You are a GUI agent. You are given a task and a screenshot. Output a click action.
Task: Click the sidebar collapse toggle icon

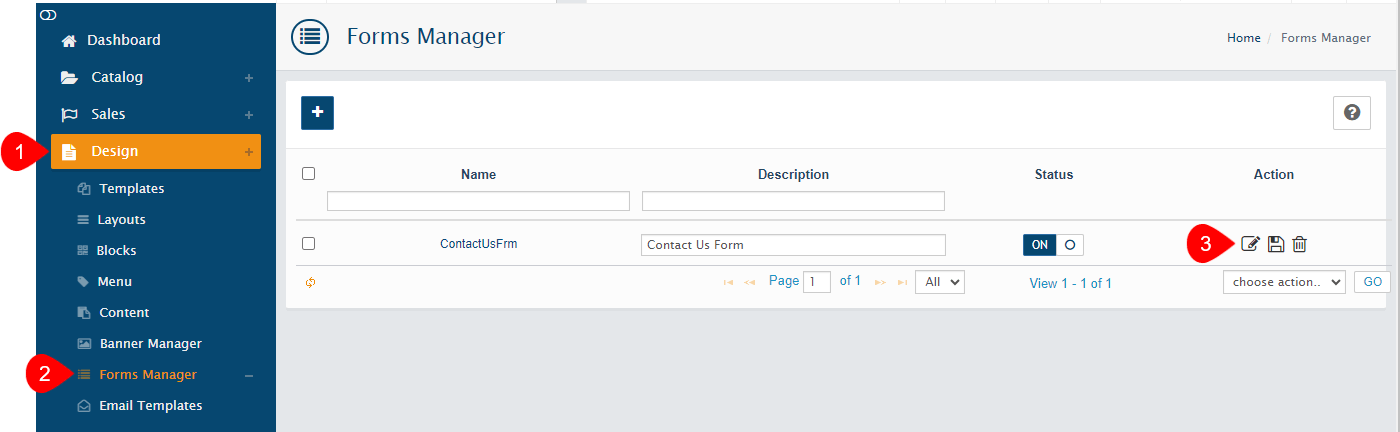[x=48, y=16]
